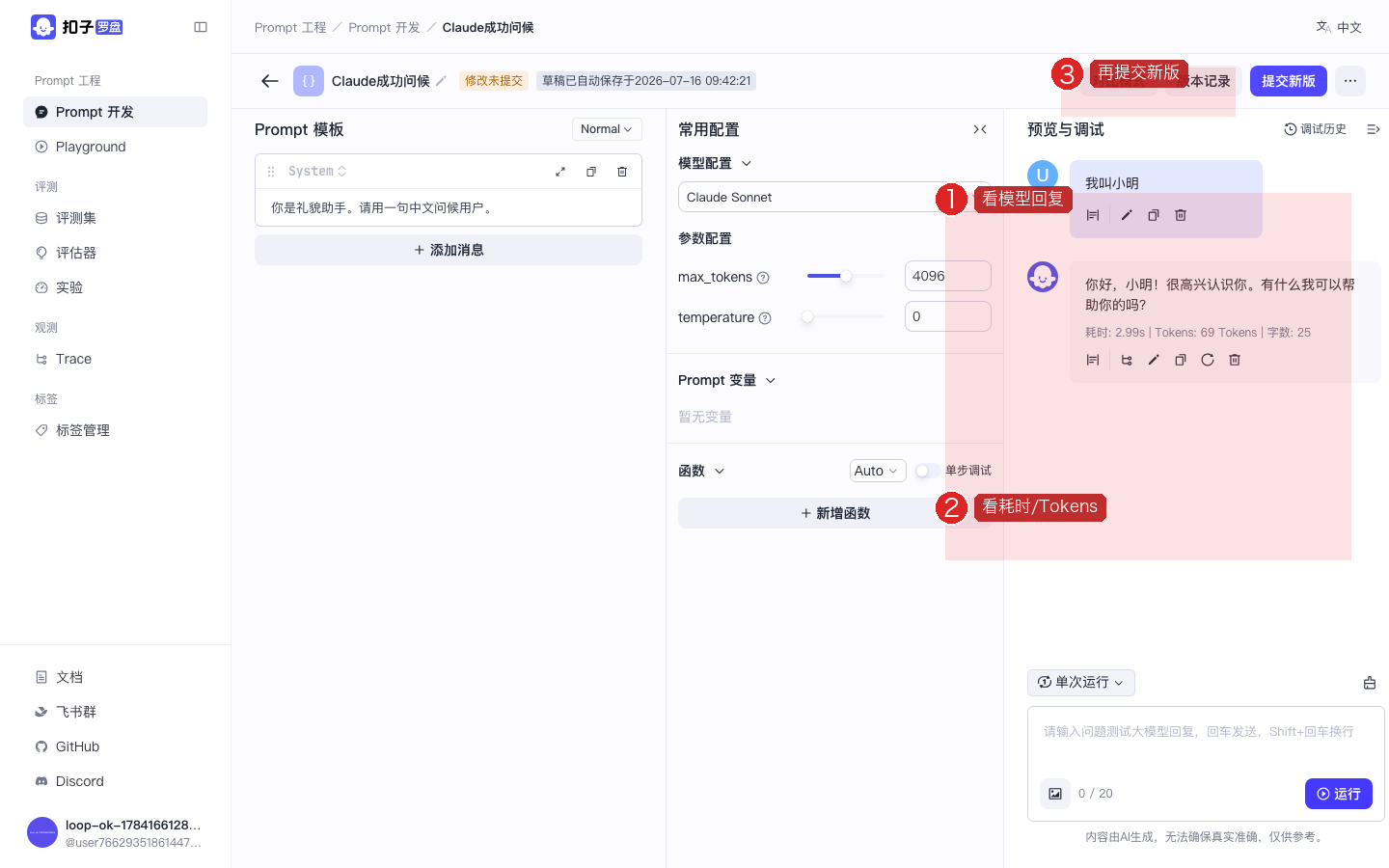Click the 运行 run button
The width and height of the screenshot is (1389, 868).
pos(1339,794)
